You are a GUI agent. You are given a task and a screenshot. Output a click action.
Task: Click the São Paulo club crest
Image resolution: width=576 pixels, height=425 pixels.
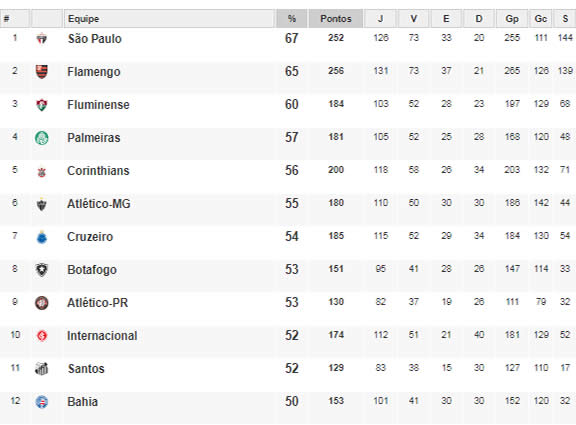point(42,38)
